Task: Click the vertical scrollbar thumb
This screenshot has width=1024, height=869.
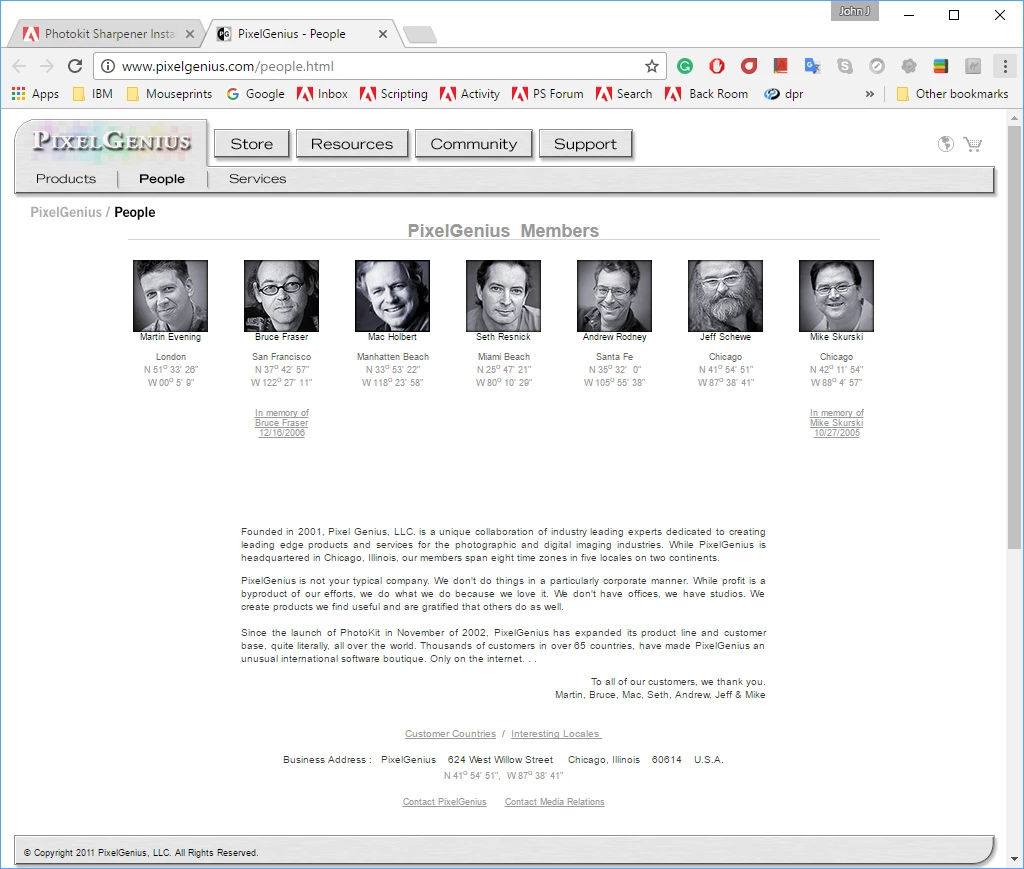Action: (x=1014, y=336)
